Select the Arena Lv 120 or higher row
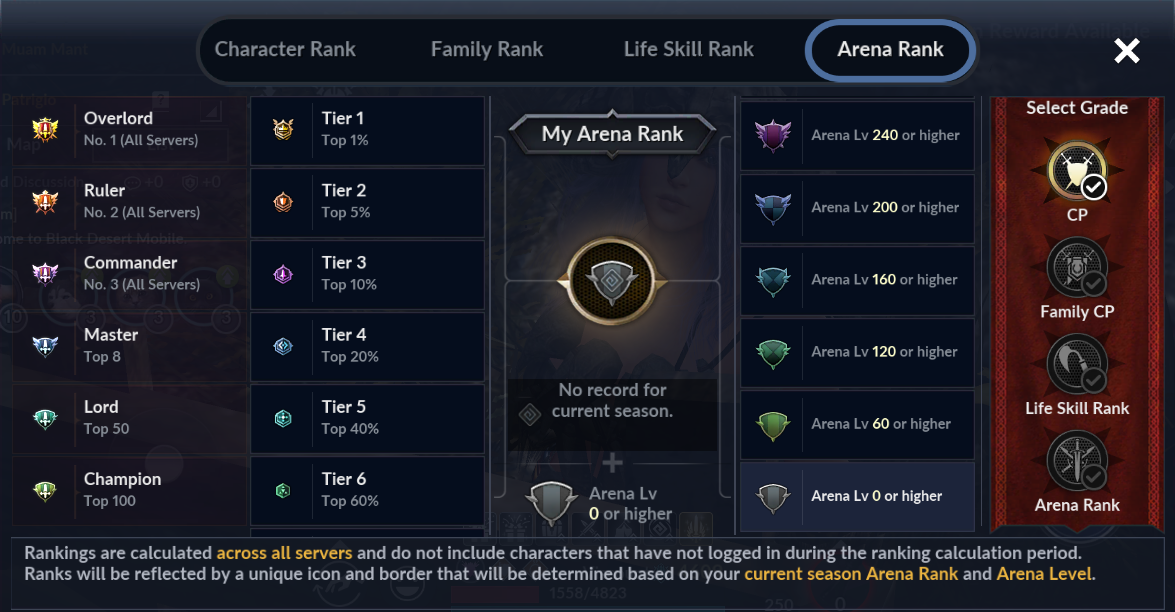 (x=857, y=352)
